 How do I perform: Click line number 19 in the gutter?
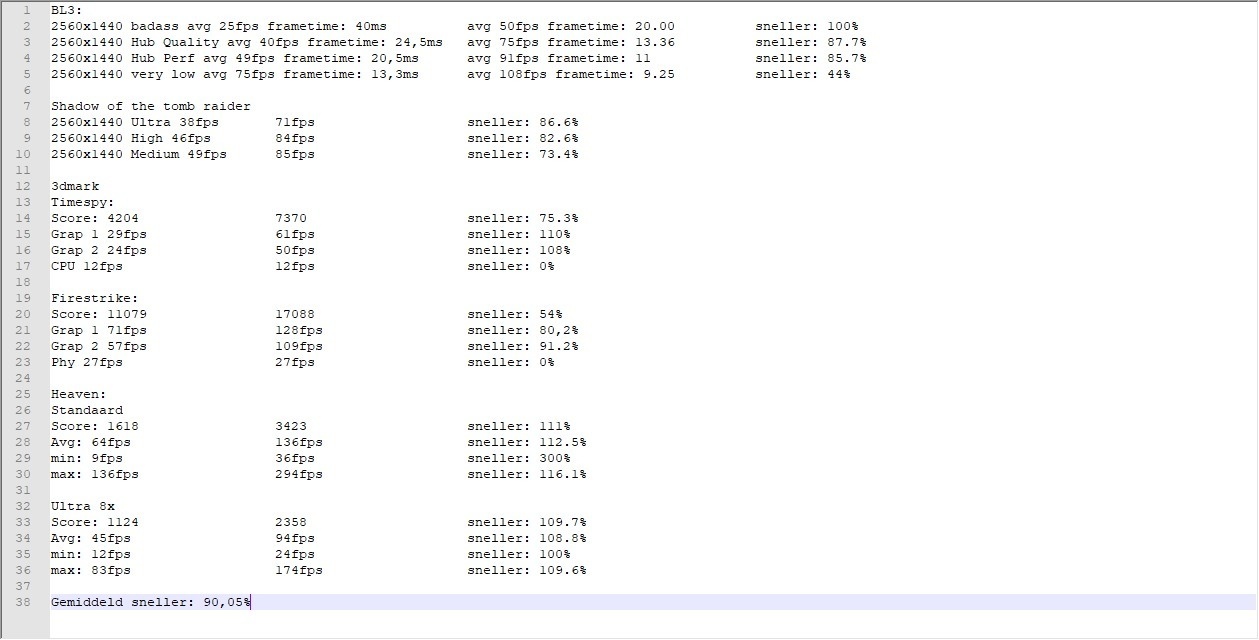click(25, 298)
